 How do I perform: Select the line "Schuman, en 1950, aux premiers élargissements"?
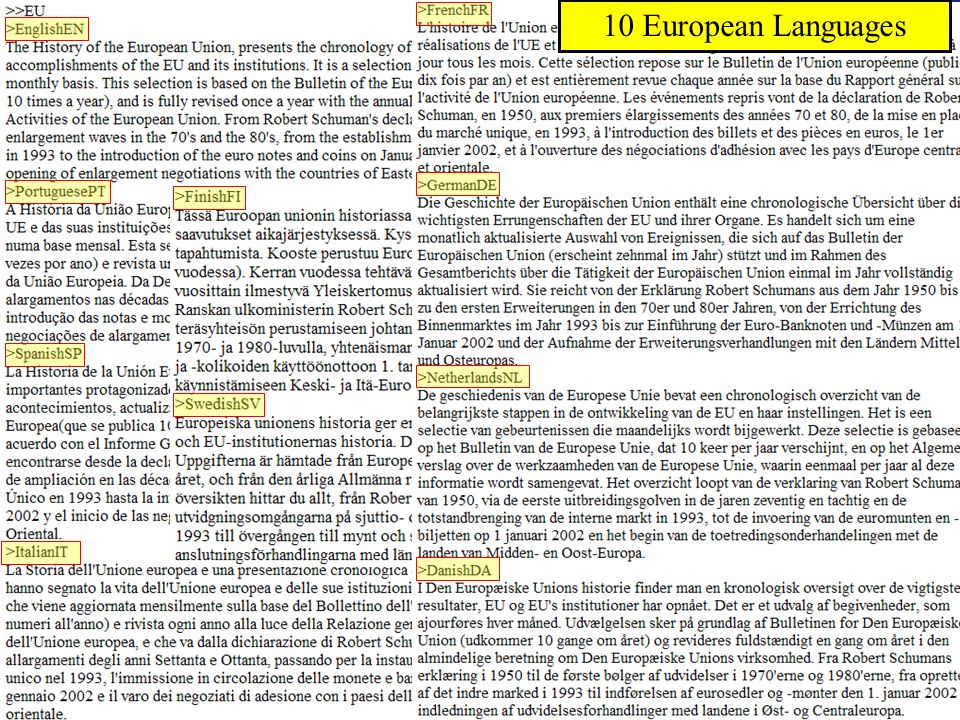point(688,115)
